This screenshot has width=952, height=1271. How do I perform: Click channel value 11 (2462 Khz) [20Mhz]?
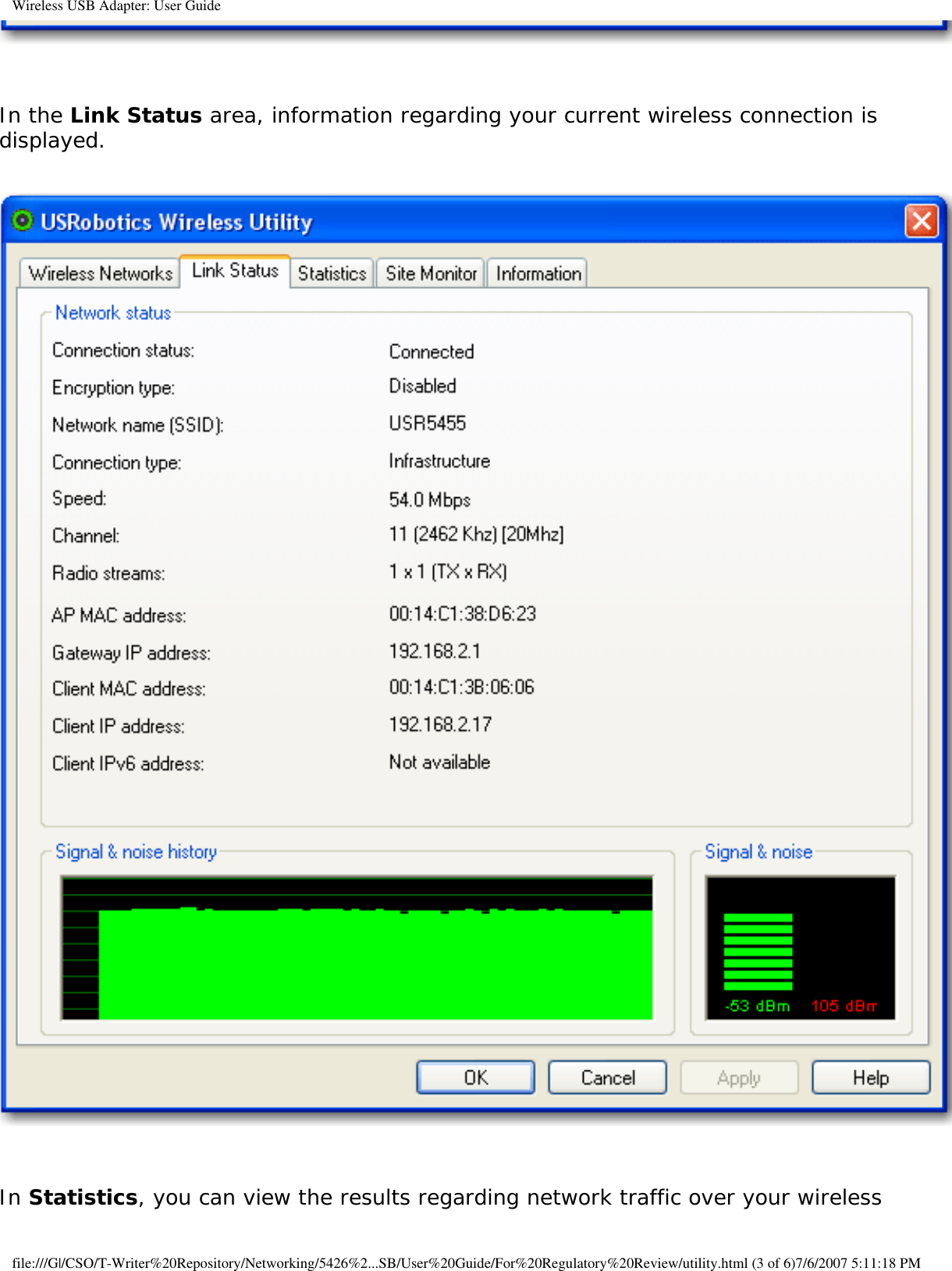[x=476, y=534]
